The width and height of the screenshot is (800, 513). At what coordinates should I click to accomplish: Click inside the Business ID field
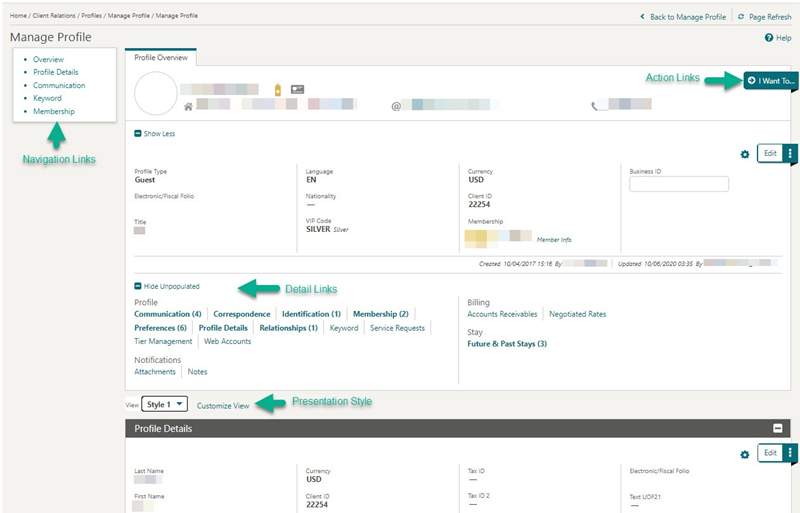click(679, 184)
